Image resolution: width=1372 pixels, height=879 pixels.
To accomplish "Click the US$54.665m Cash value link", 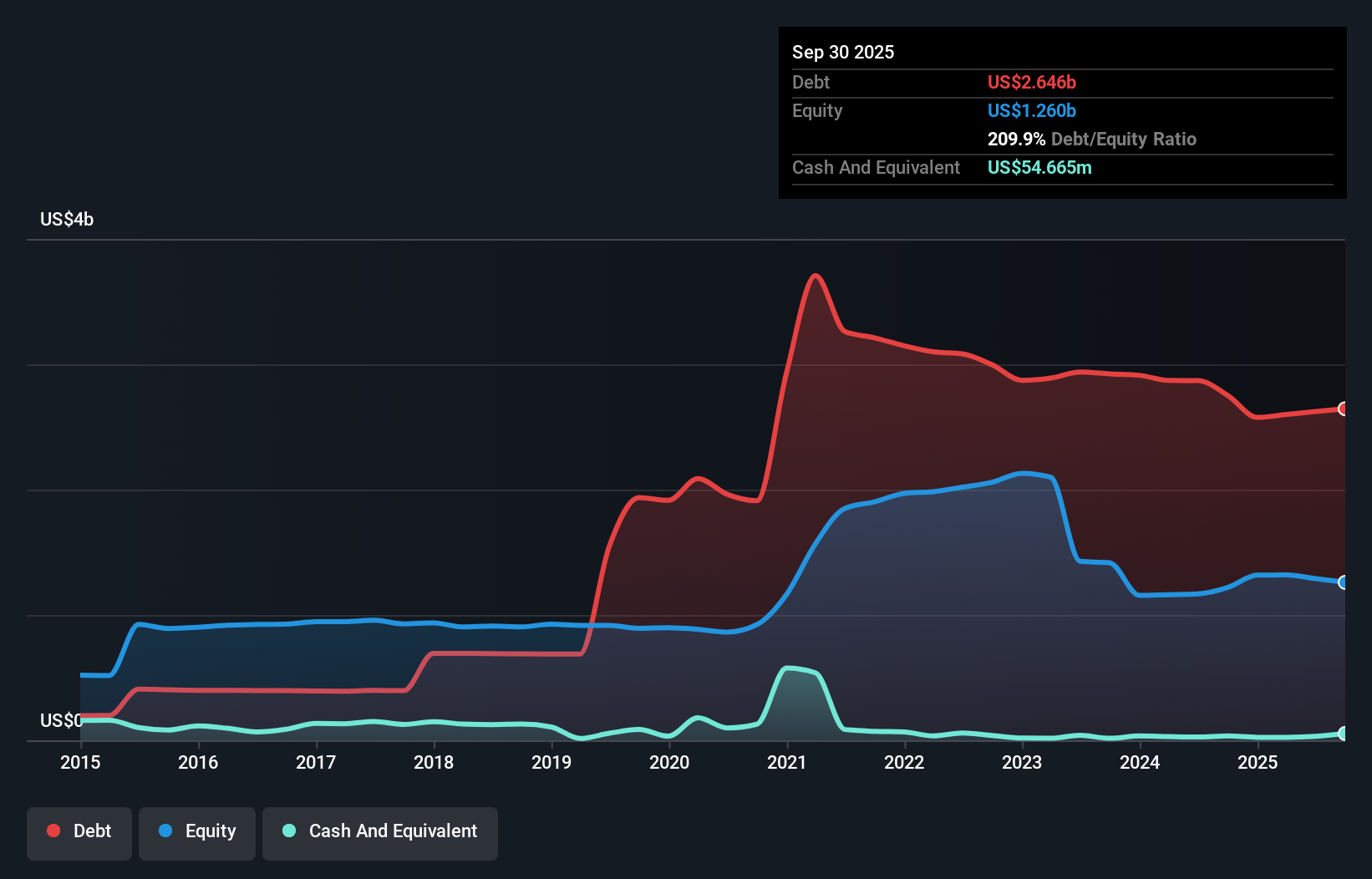I will (x=1039, y=167).
